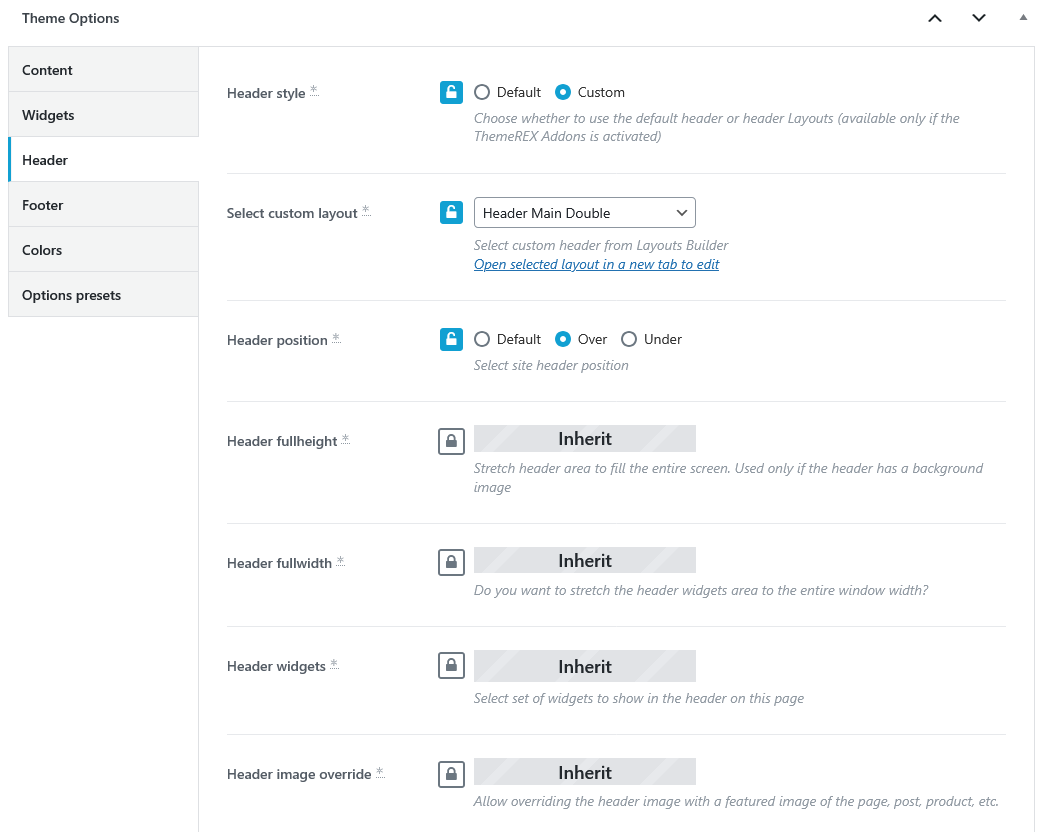Unlock the Header widgets option
Viewport: 1041px width, 832px height.
451,665
